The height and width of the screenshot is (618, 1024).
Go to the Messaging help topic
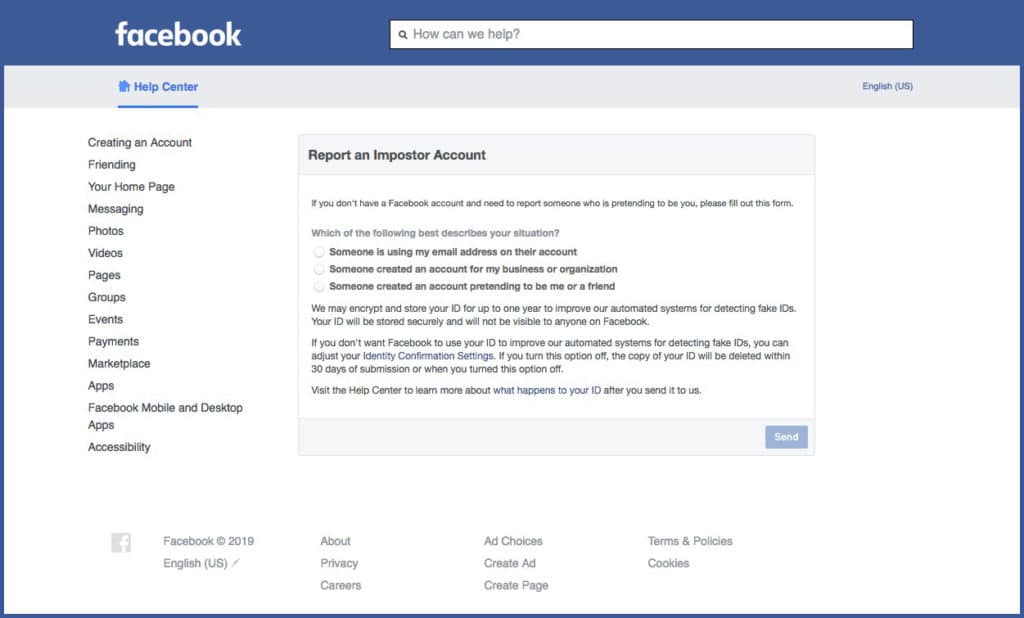click(116, 209)
